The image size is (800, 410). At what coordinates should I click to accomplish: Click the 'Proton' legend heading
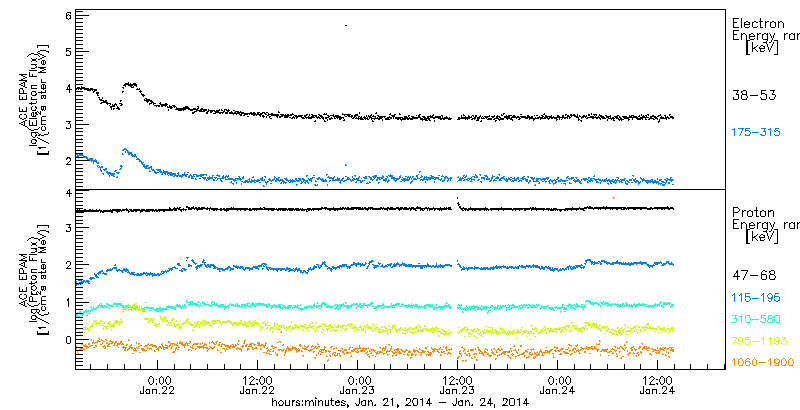click(753, 212)
